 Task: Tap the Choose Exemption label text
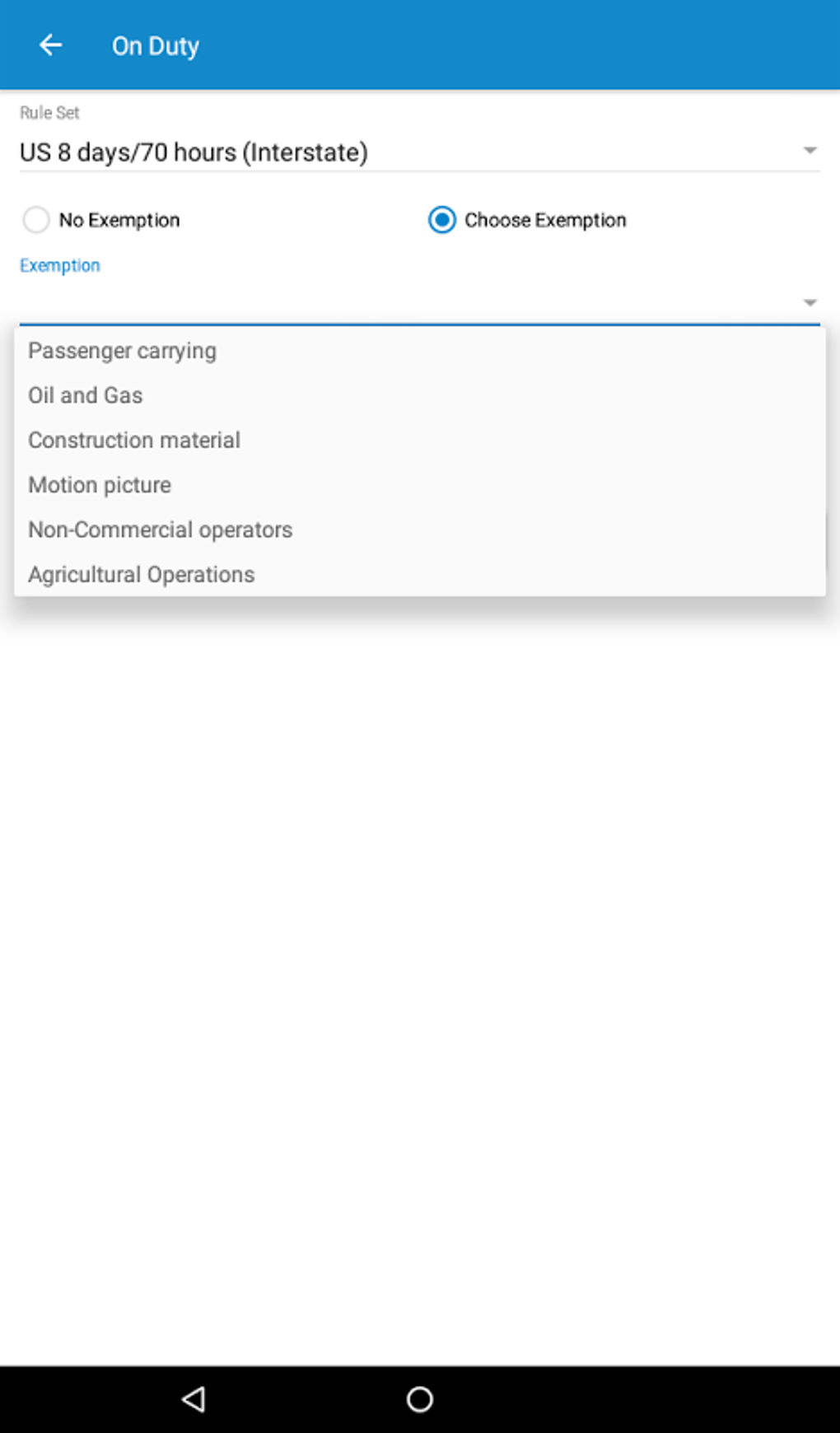pyautogui.click(x=545, y=220)
